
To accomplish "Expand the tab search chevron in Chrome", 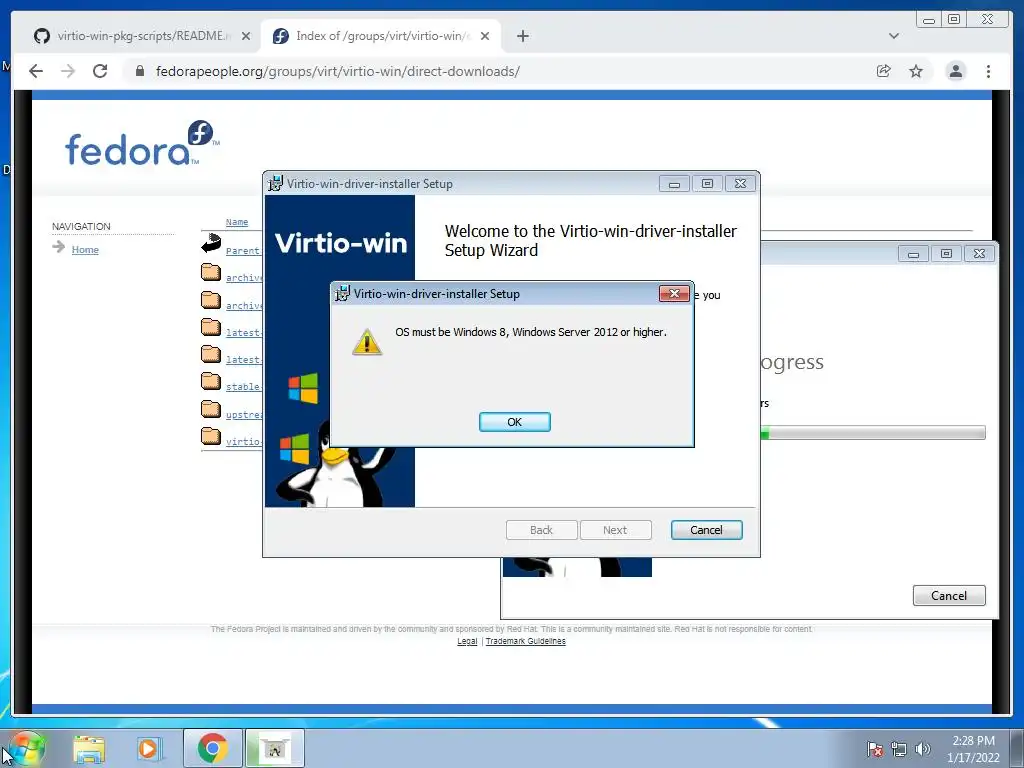I will pyautogui.click(x=893, y=36).
